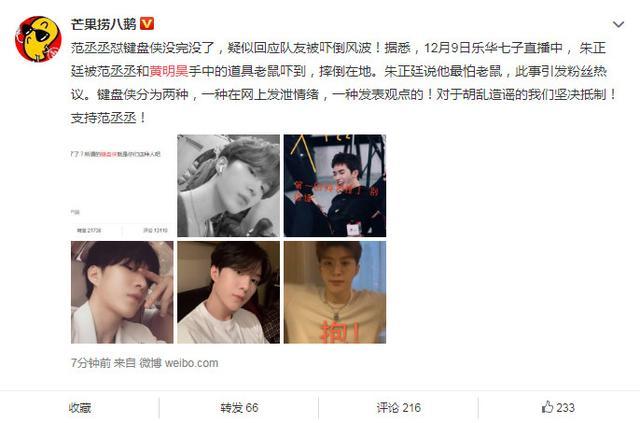The height and width of the screenshot is (423, 640).
Task: Click the 微博 weibo.com source link
Action: (179, 363)
